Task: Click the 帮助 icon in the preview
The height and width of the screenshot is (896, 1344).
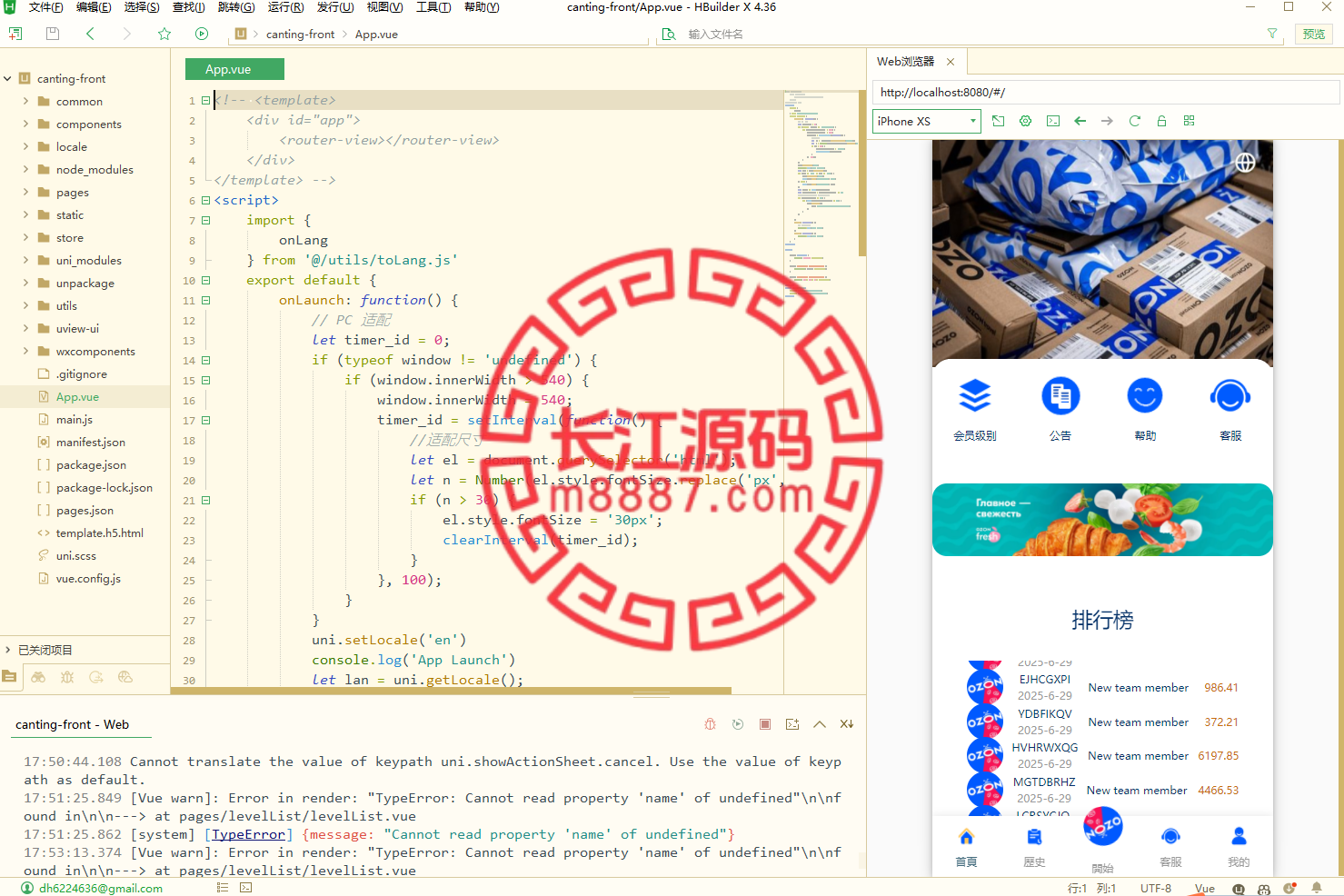Action: tap(1145, 396)
